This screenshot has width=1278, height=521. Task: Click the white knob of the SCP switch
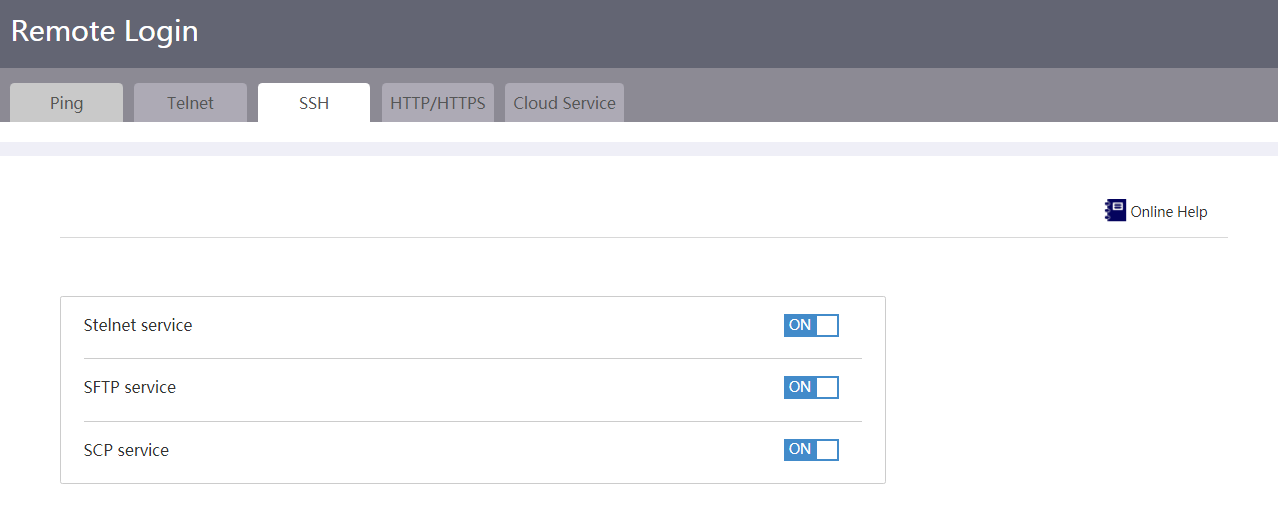coord(827,450)
